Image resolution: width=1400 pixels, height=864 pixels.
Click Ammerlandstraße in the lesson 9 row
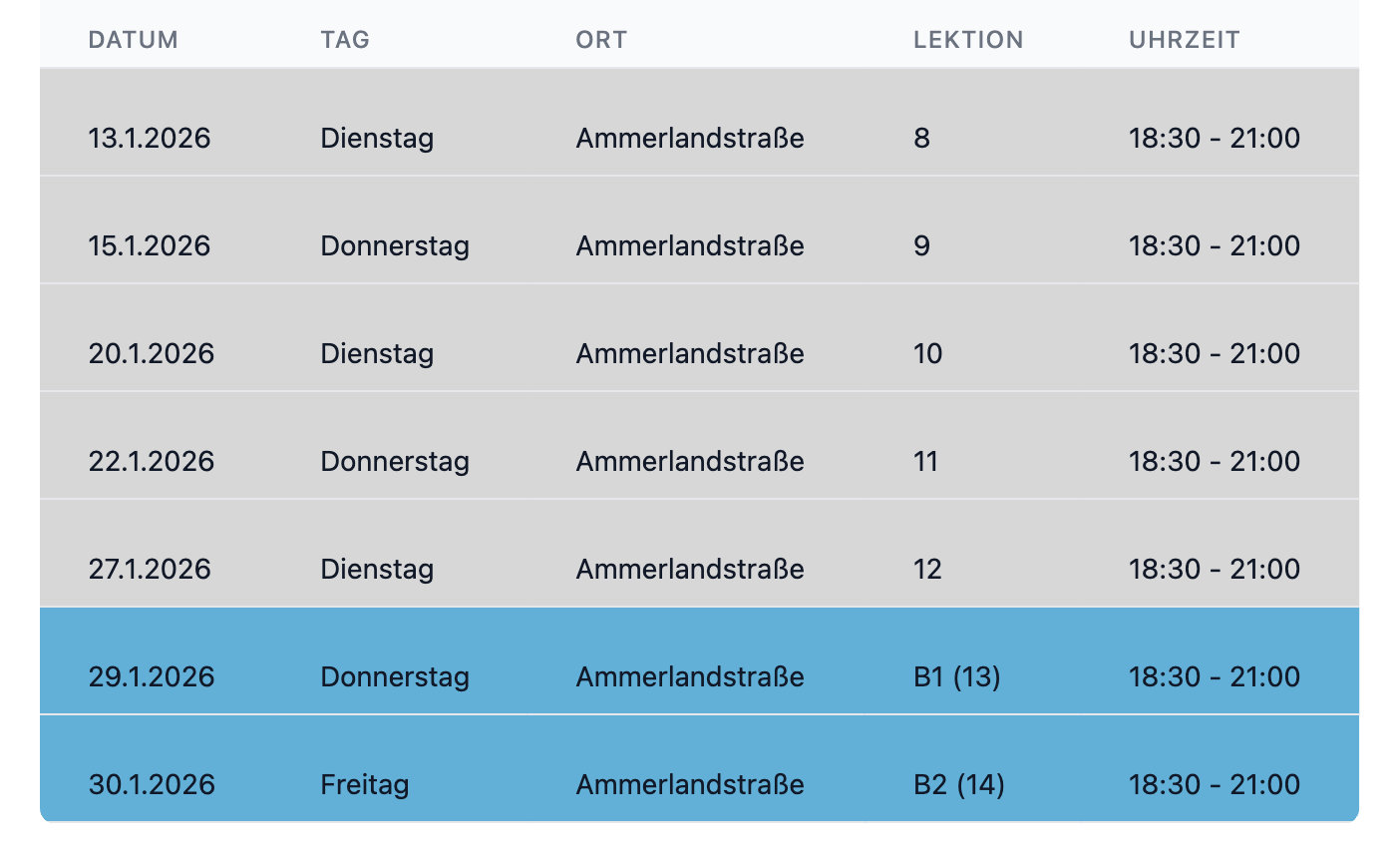click(x=690, y=245)
